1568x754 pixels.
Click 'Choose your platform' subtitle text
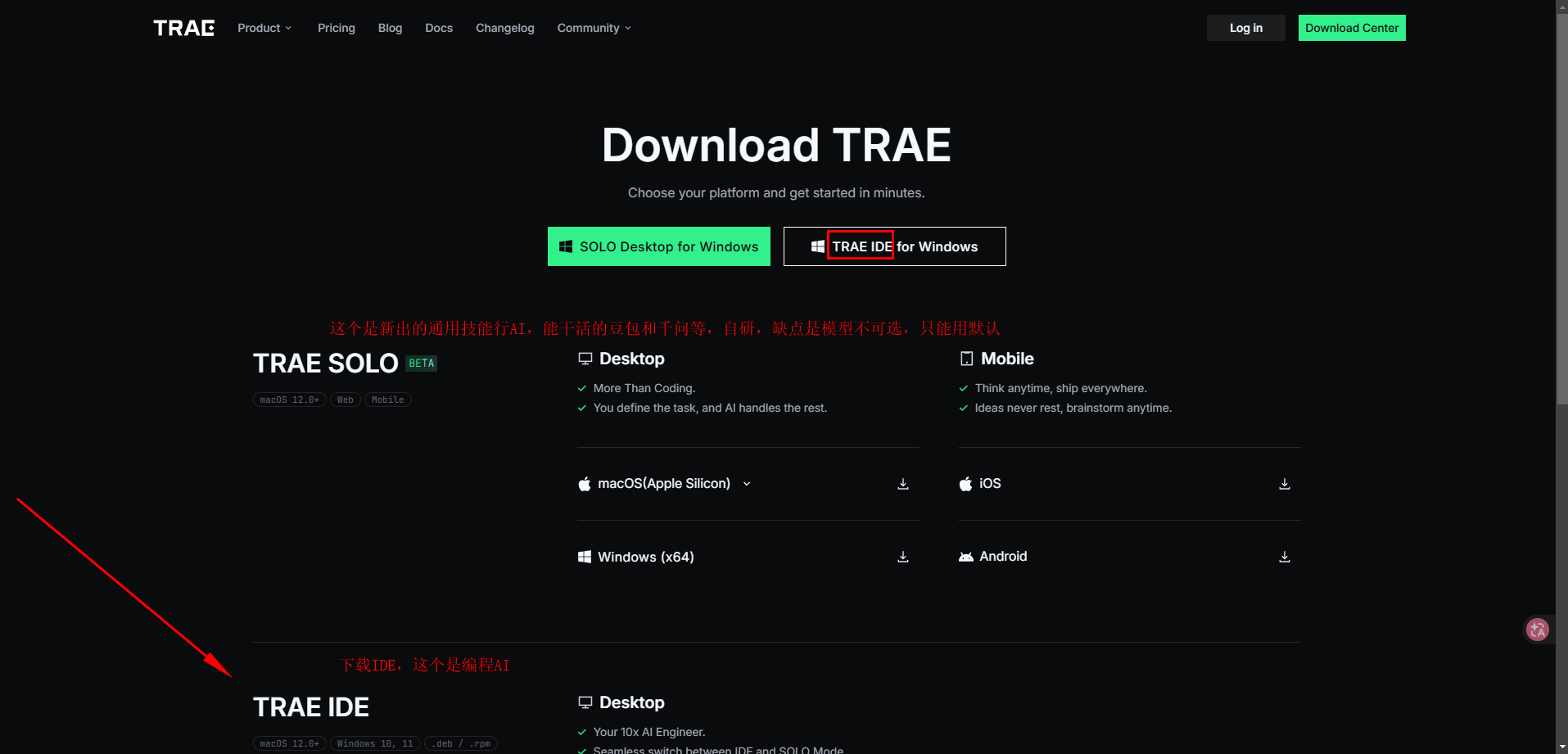click(x=776, y=193)
